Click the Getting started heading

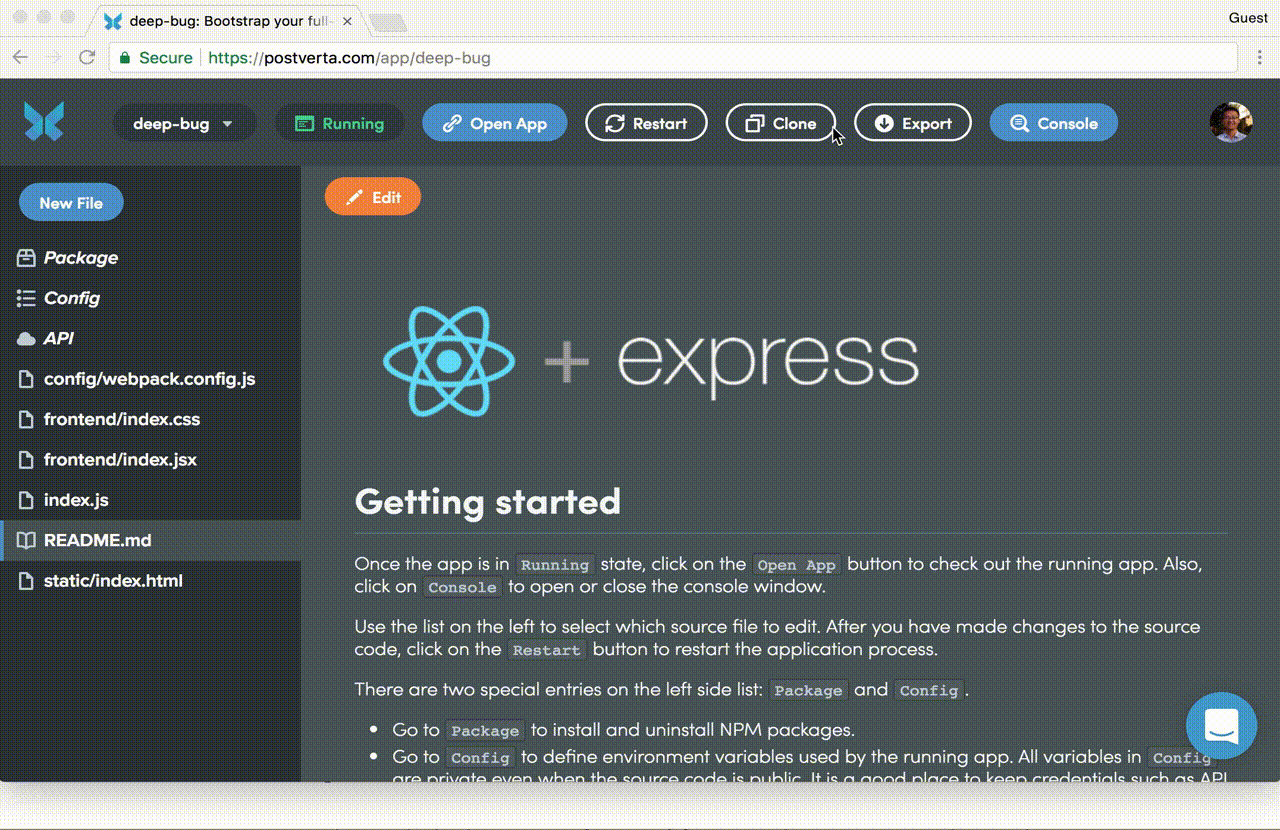[488, 501]
